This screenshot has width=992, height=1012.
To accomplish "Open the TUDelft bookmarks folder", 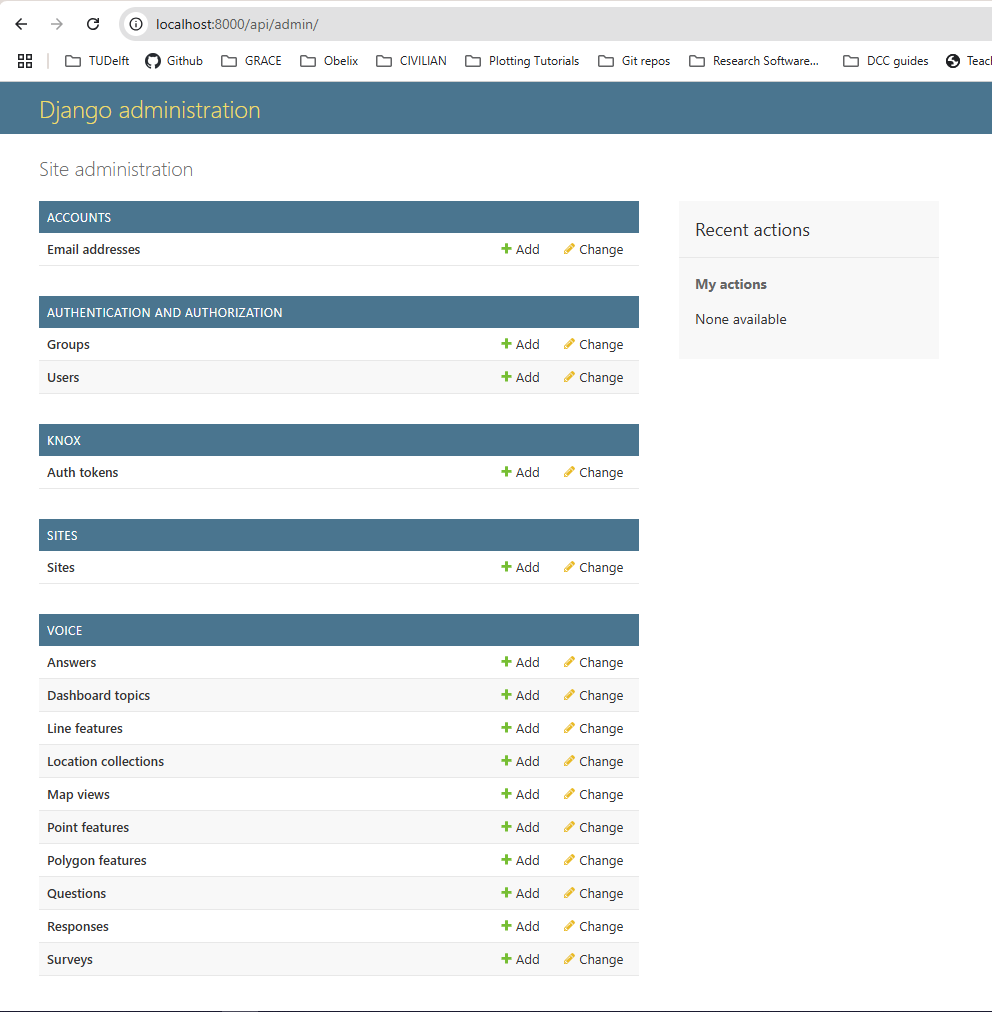I will tap(96, 61).
